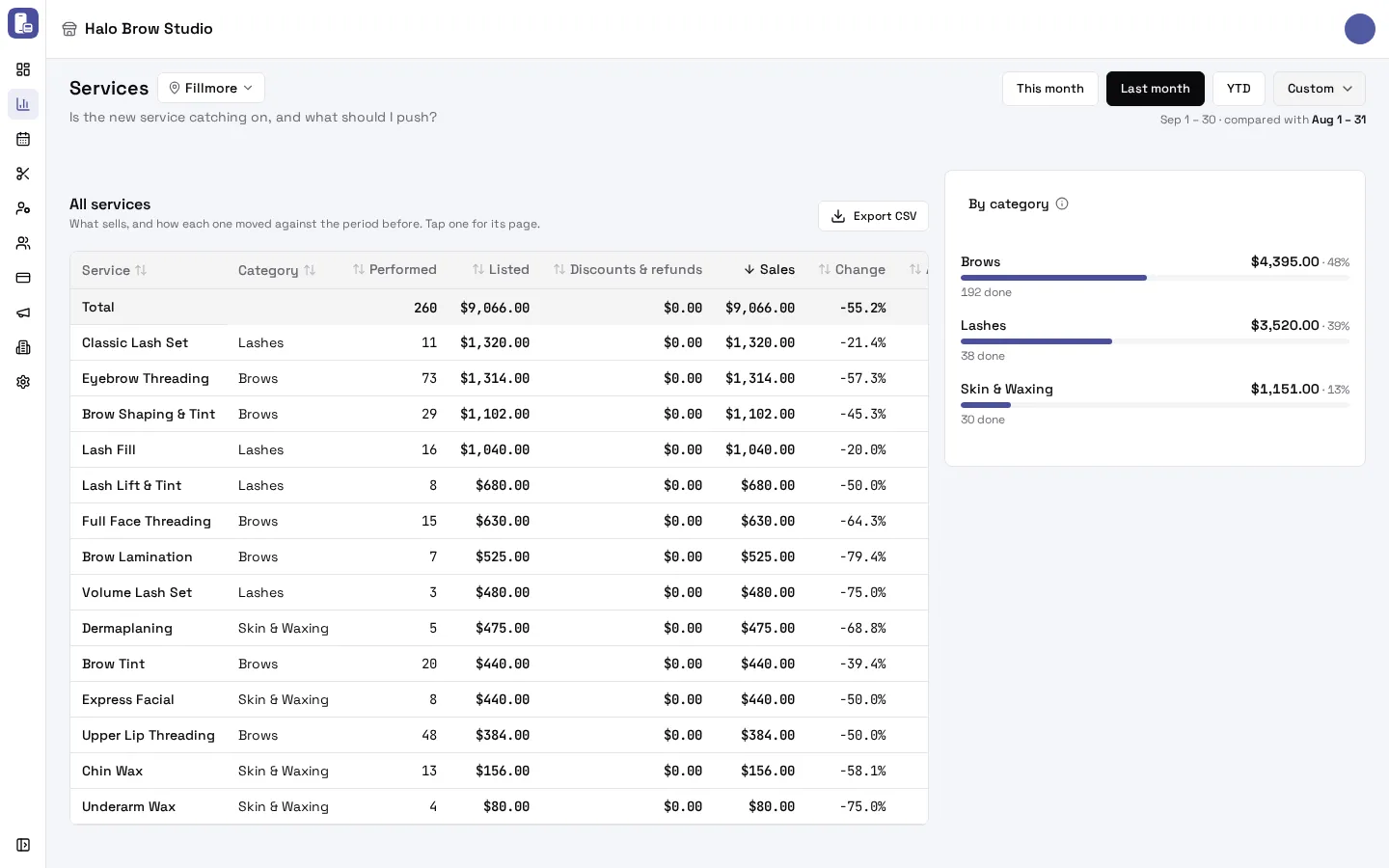The image size is (1389, 868).
Task: Click the app logo icon in sidebar
Action: (x=23, y=23)
